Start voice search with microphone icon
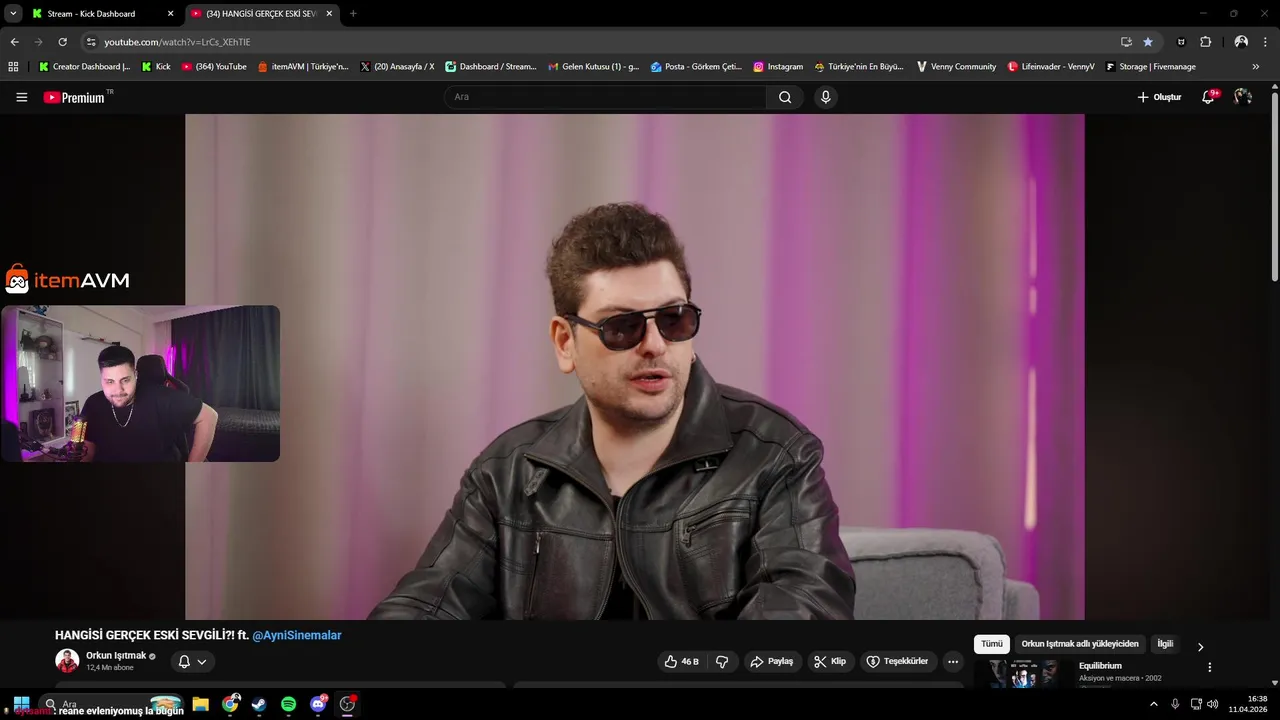The image size is (1280, 720). pyautogui.click(x=825, y=97)
